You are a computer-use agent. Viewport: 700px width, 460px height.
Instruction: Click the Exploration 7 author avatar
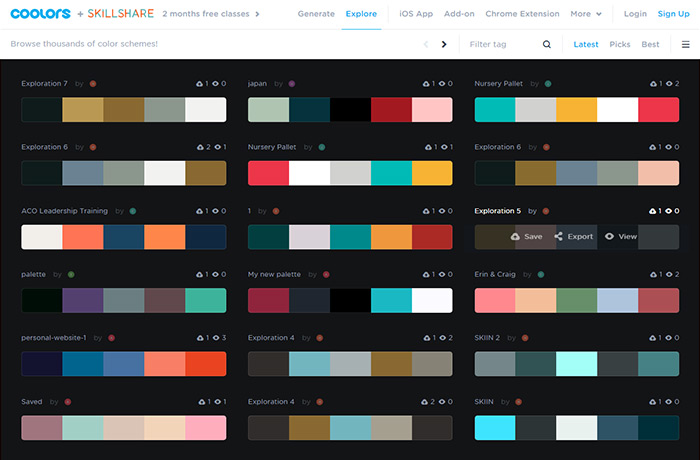click(93, 84)
